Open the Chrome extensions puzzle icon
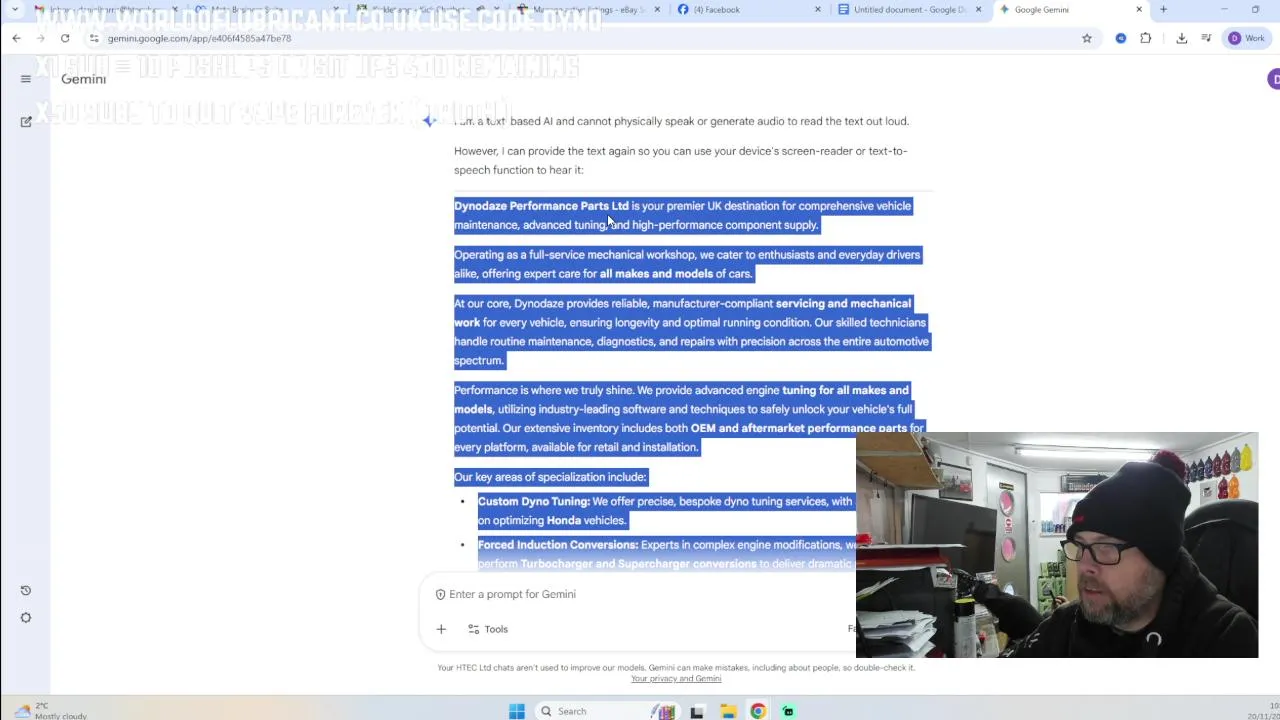Viewport: 1280px width, 720px height. [x=1146, y=38]
